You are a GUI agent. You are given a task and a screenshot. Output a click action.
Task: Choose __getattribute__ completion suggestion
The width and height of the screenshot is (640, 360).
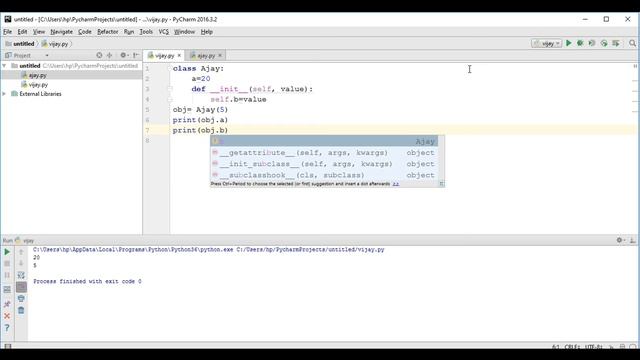point(324,153)
